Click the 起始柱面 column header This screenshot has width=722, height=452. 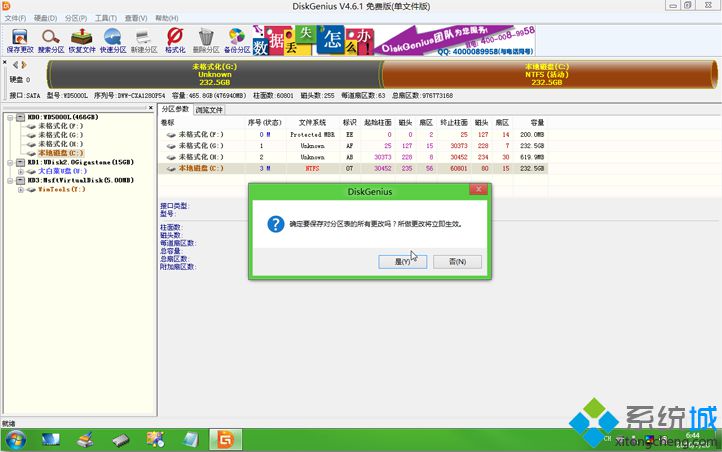(x=378, y=122)
